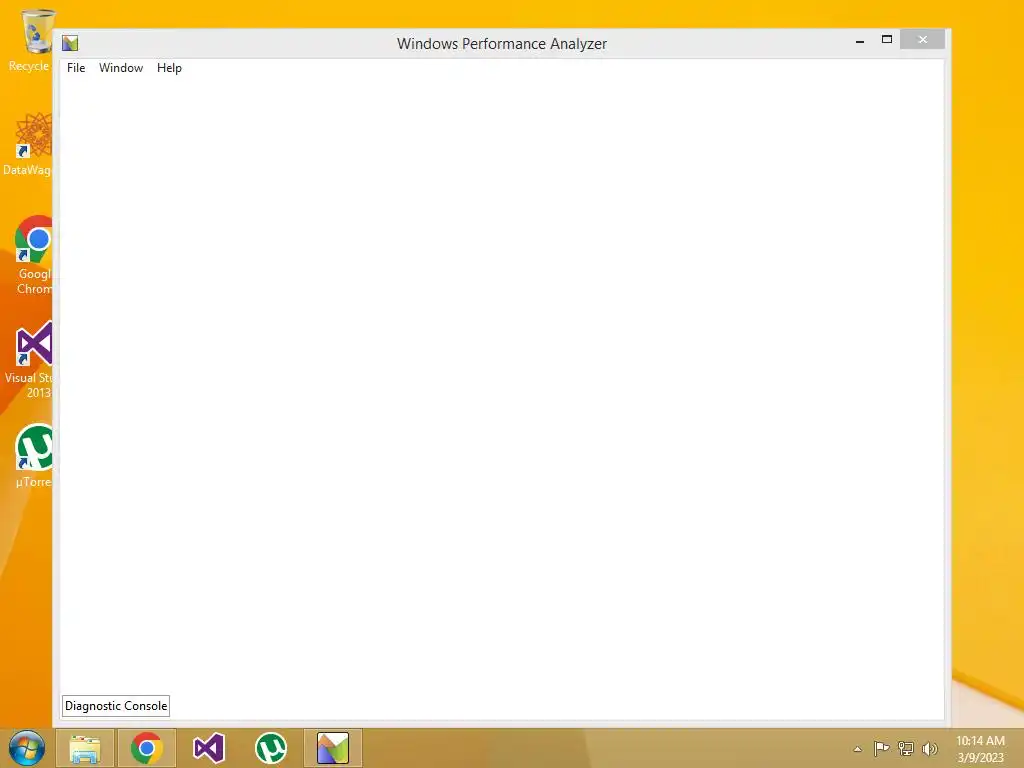Show hidden system tray icons
Viewport: 1024px width, 768px height.
point(857,749)
